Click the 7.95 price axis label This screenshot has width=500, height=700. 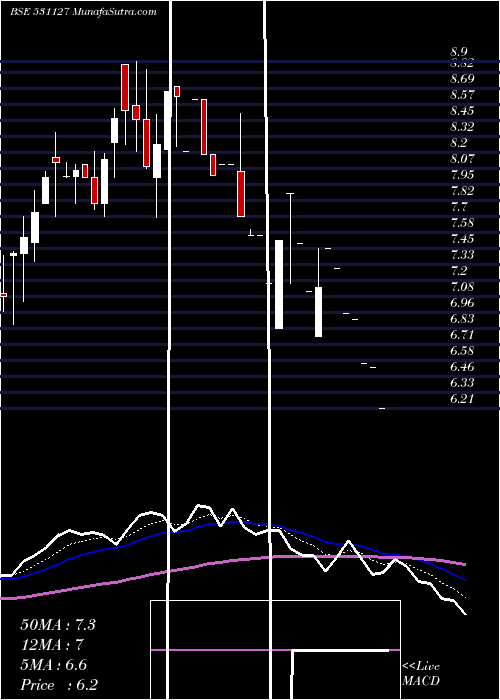click(x=462, y=175)
